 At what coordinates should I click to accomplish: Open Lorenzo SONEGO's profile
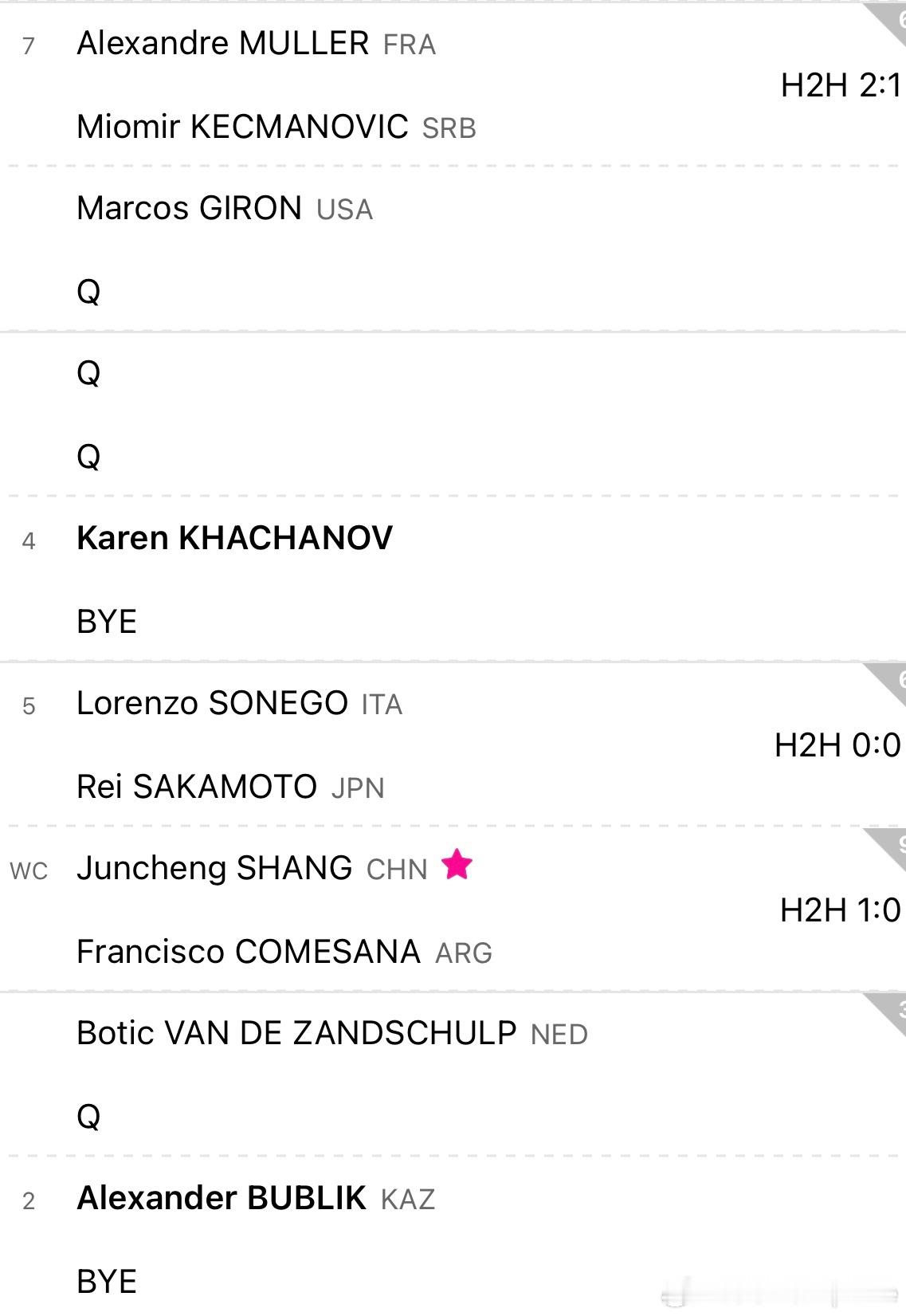click(x=212, y=704)
